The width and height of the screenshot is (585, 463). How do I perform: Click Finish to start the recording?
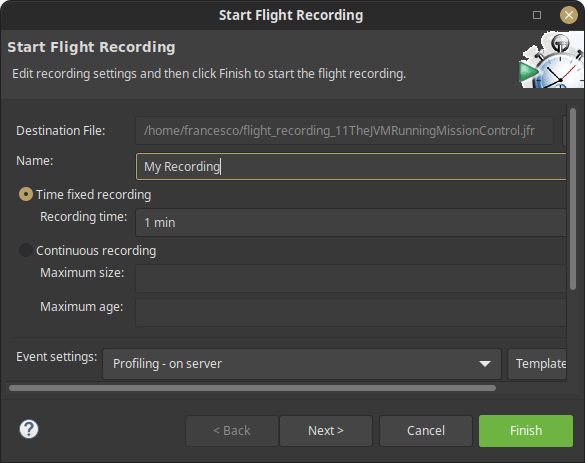[526, 431]
